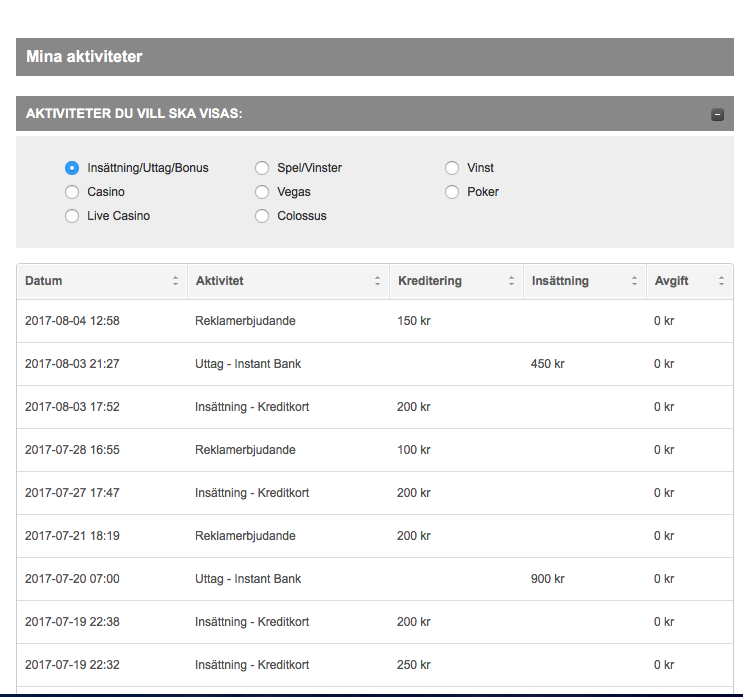Click the 2017-08-04 Reklamerbjudande row
The image size is (743, 697).
click(x=245, y=321)
